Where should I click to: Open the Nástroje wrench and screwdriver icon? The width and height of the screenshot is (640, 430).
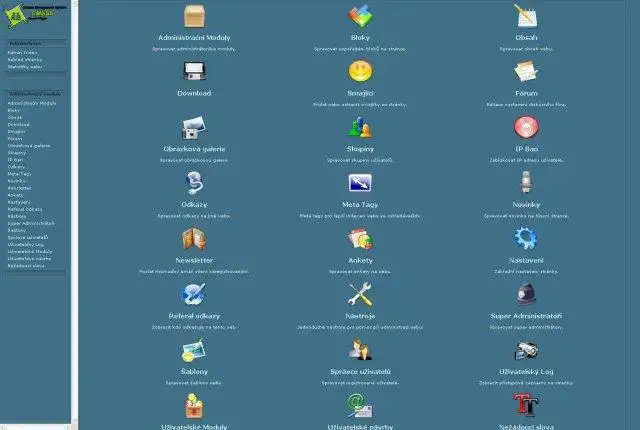point(360,295)
